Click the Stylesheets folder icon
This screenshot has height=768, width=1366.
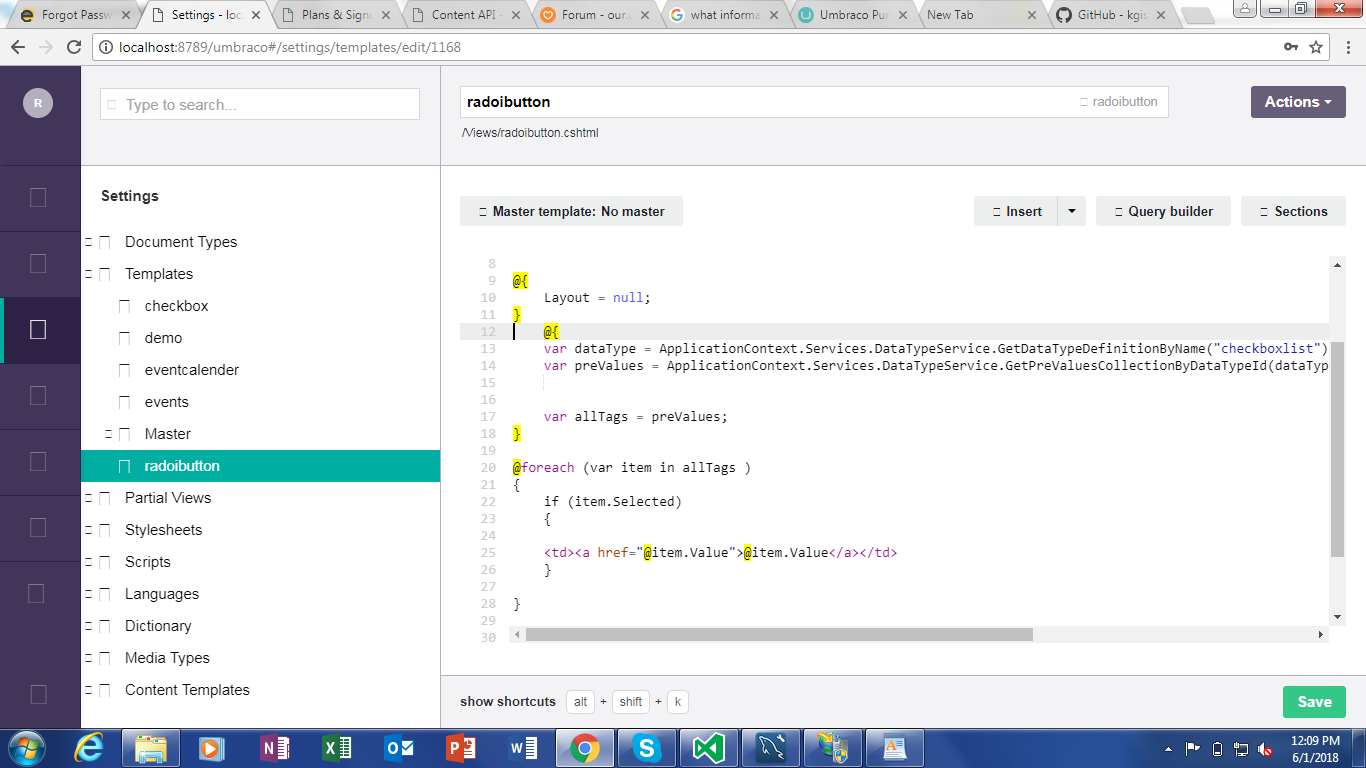click(x=105, y=530)
